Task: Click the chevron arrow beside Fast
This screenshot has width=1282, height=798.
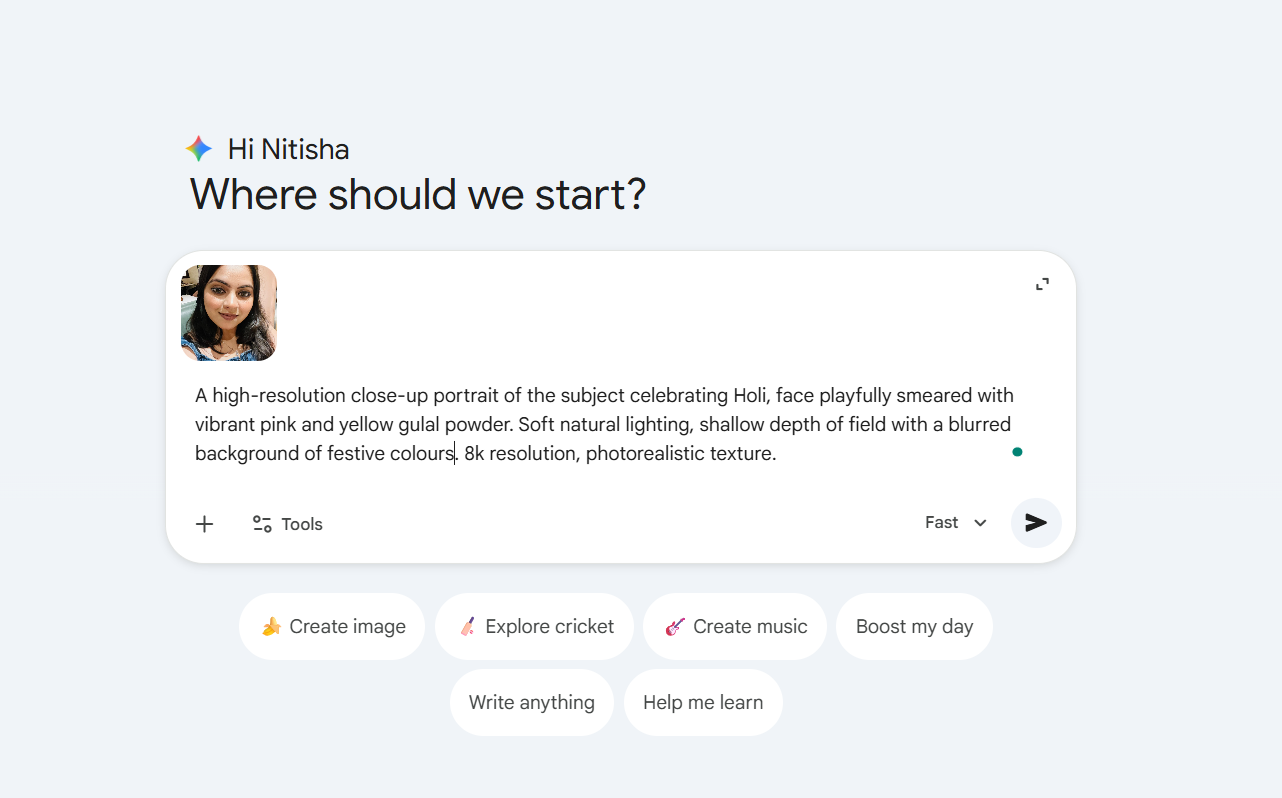Action: pyautogui.click(x=980, y=523)
